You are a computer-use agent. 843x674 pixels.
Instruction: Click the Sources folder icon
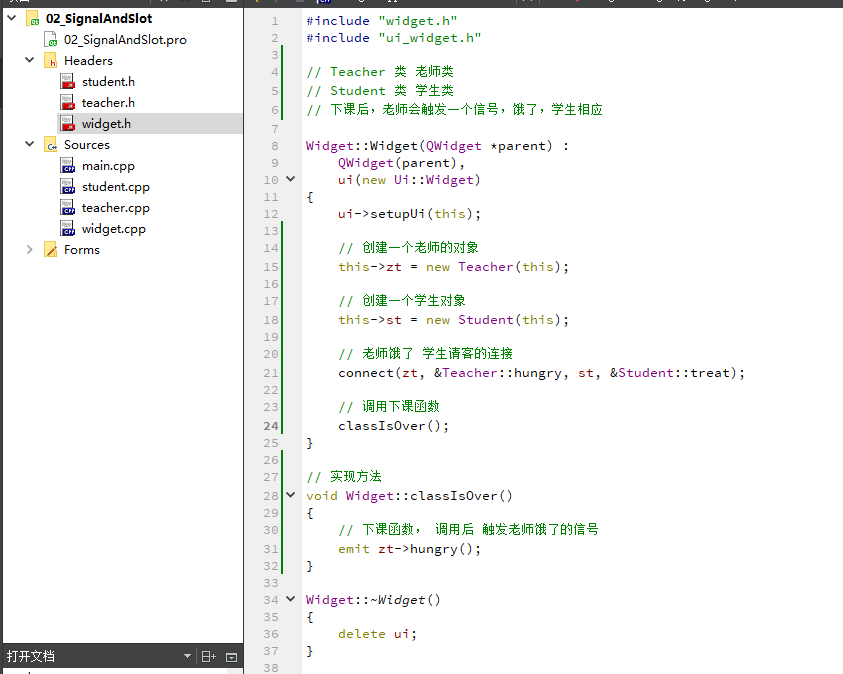pos(51,145)
